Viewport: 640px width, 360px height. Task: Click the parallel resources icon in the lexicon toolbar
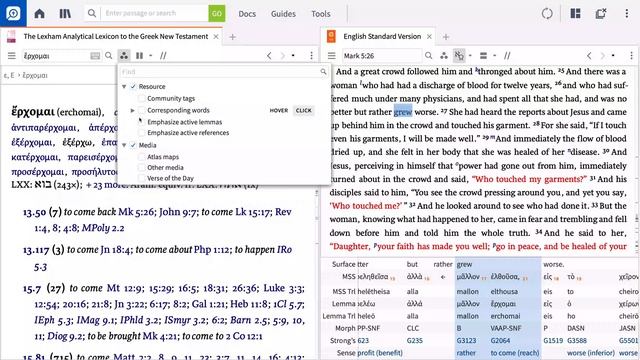pos(139,55)
